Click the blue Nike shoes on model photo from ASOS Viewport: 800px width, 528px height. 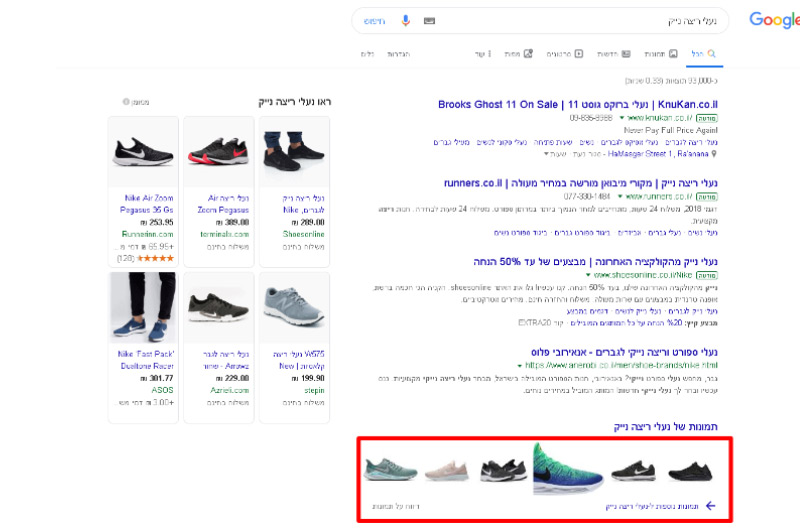point(143,308)
